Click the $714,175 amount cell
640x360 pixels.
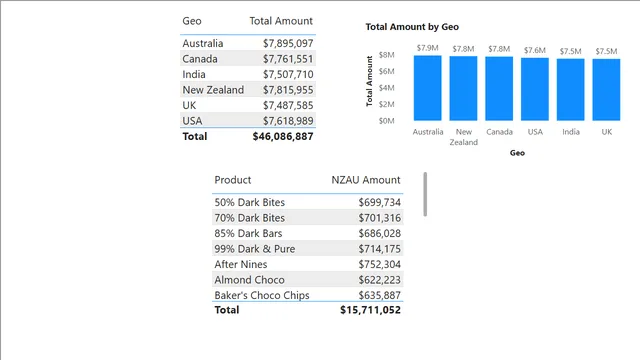pos(380,249)
